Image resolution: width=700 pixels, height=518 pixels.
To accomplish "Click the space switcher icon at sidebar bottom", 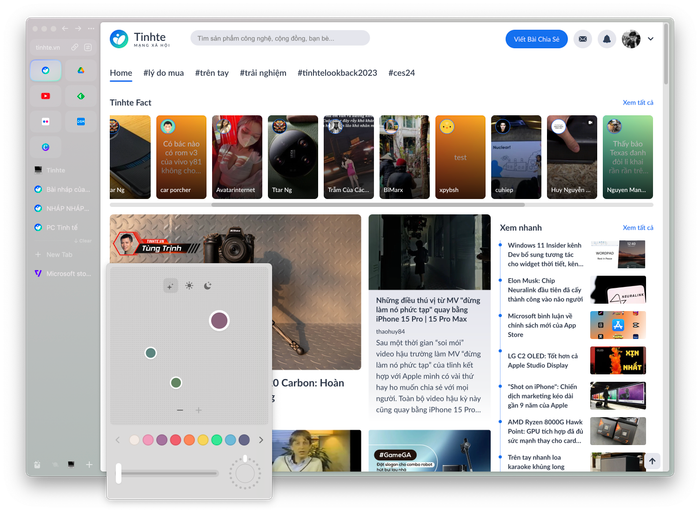I will (71, 464).
